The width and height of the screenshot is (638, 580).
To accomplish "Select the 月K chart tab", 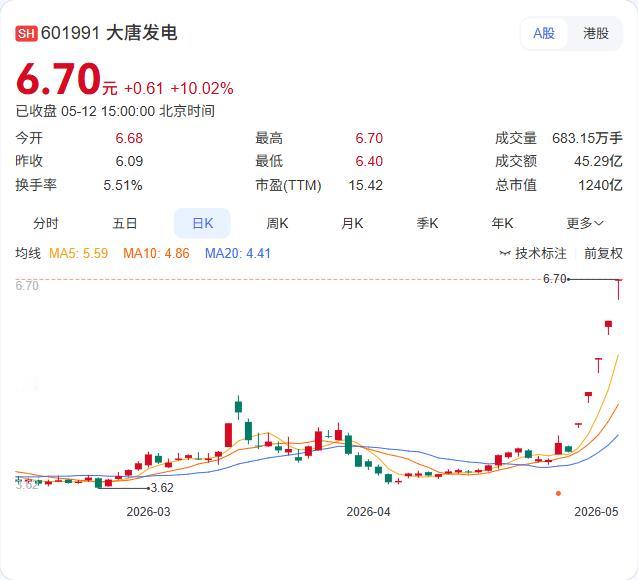I will [x=352, y=223].
